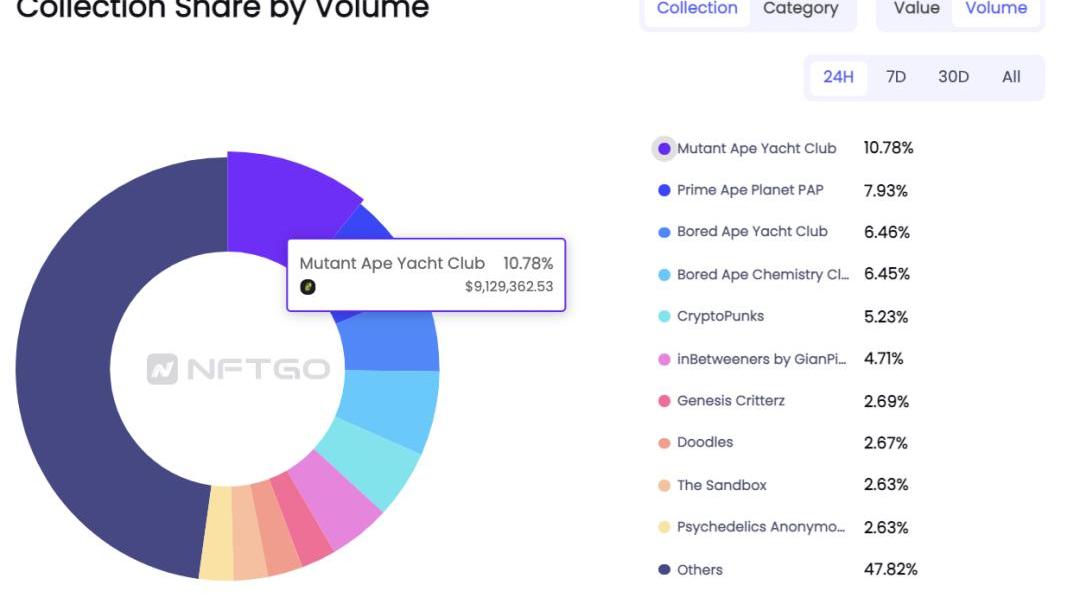Switch to the Collection view tab

coord(697,9)
